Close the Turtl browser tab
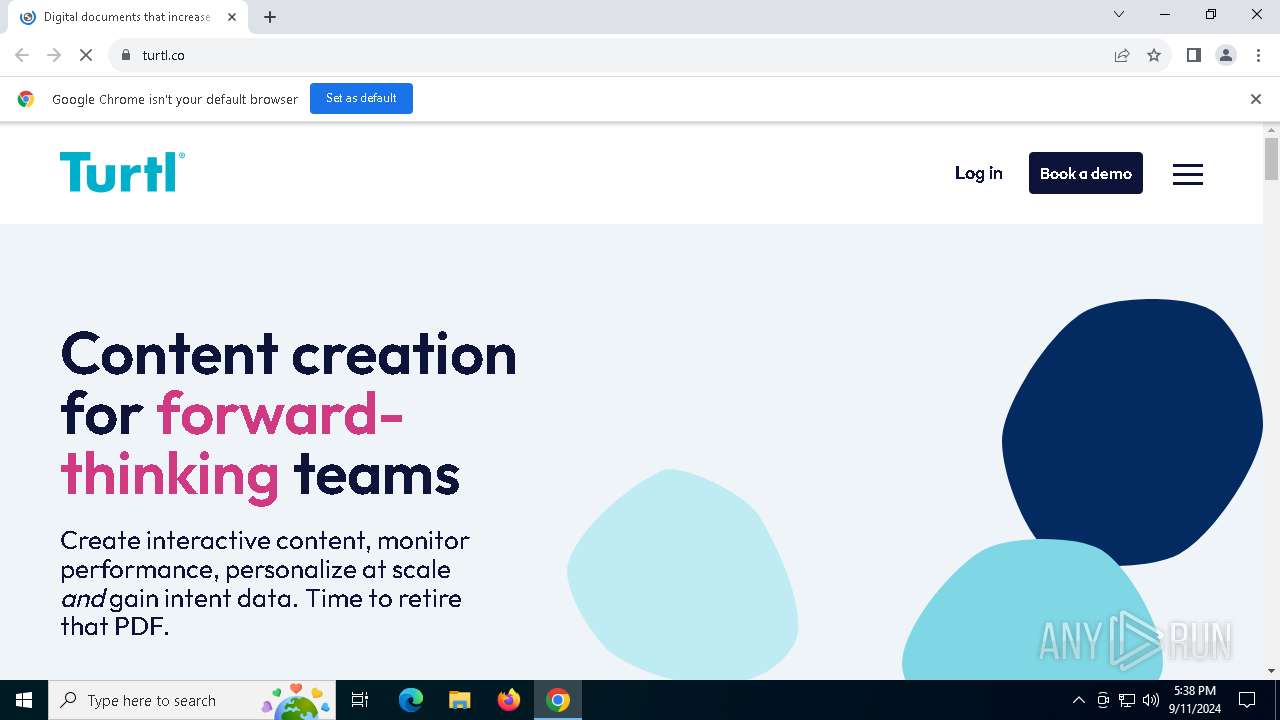 click(x=232, y=17)
